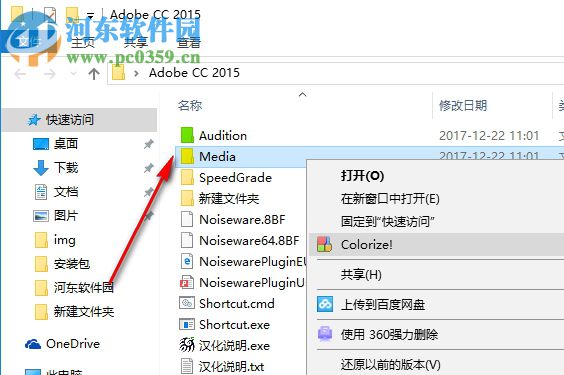The width and height of the screenshot is (564, 375).
Task: Select OneDrive in navigation pane
Action: 73,344
